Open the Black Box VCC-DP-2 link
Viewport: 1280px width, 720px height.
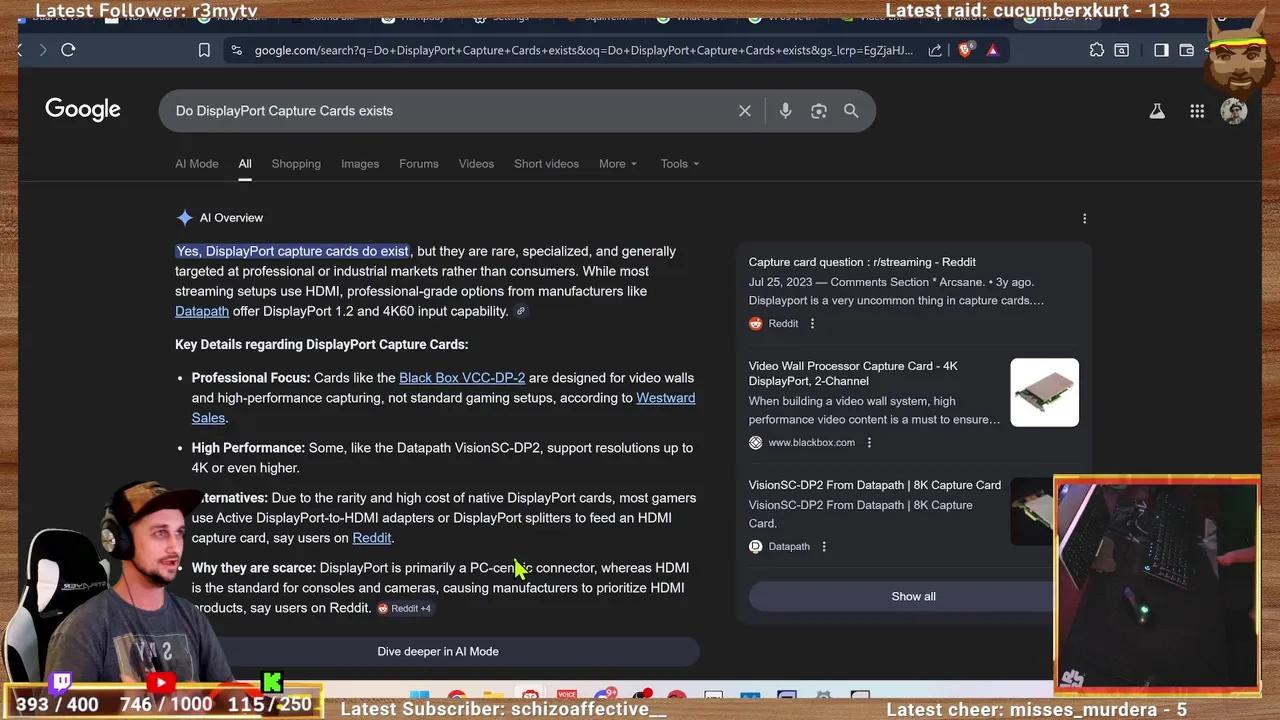click(462, 378)
